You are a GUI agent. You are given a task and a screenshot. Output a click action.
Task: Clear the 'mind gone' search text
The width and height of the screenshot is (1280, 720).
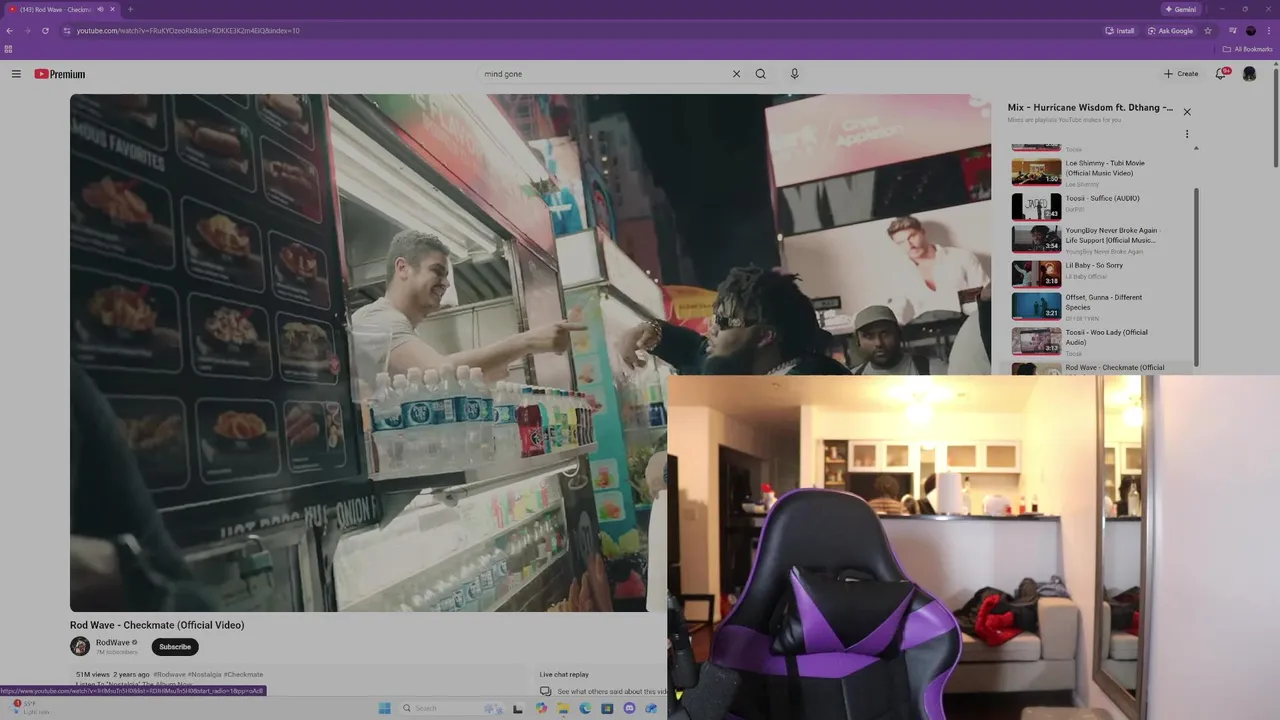click(736, 74)
